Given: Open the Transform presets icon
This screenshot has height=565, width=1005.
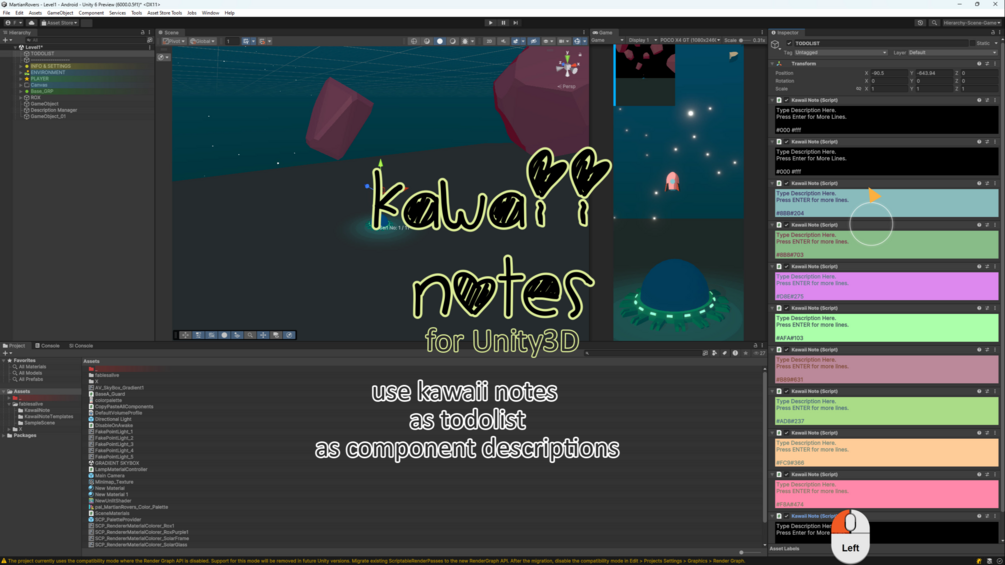Looking at the screenshot, I should point(987,63).
